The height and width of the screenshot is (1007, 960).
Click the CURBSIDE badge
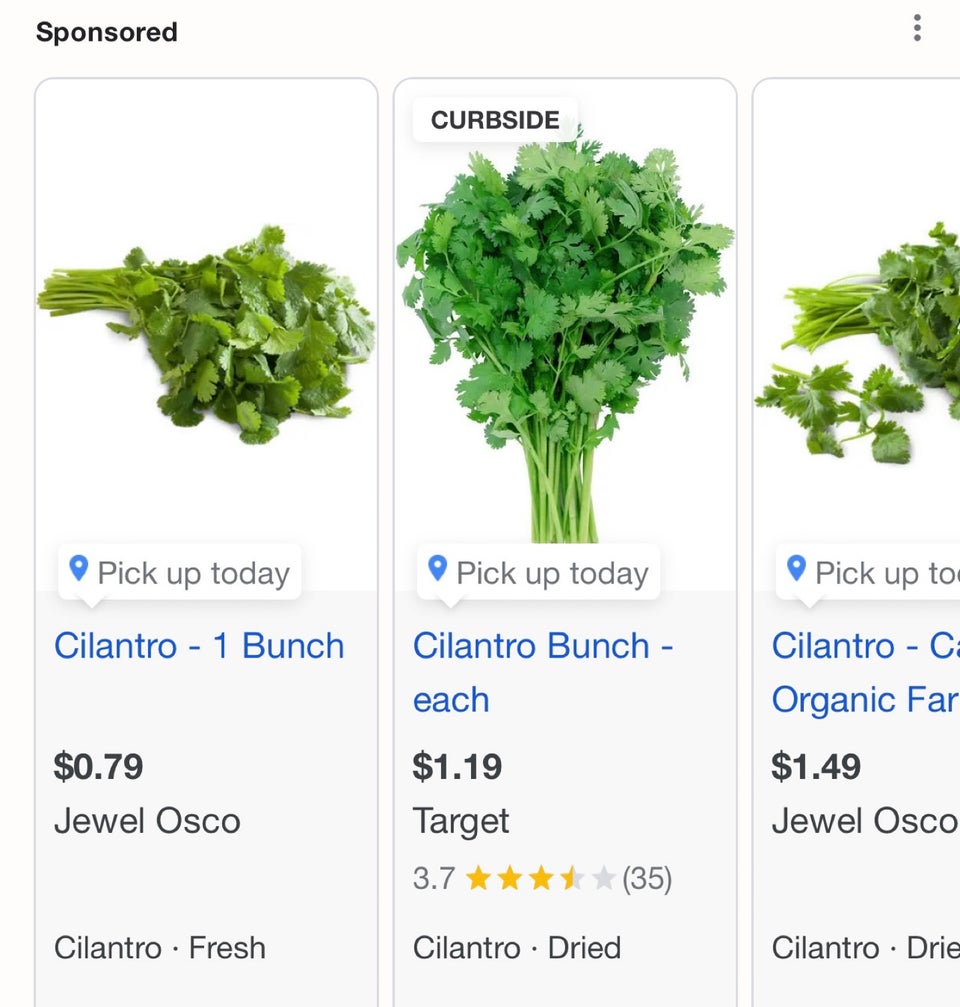point(495,120)
